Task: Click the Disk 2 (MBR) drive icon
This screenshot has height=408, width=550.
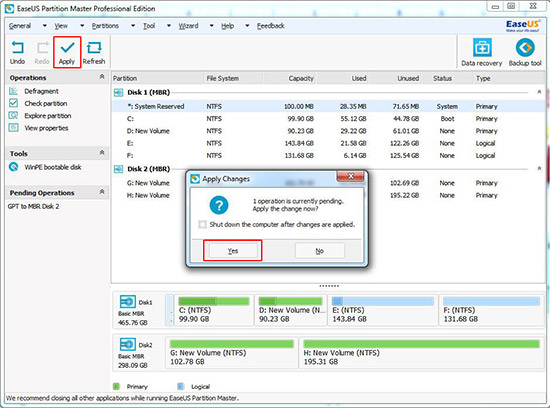Action: 119,169
